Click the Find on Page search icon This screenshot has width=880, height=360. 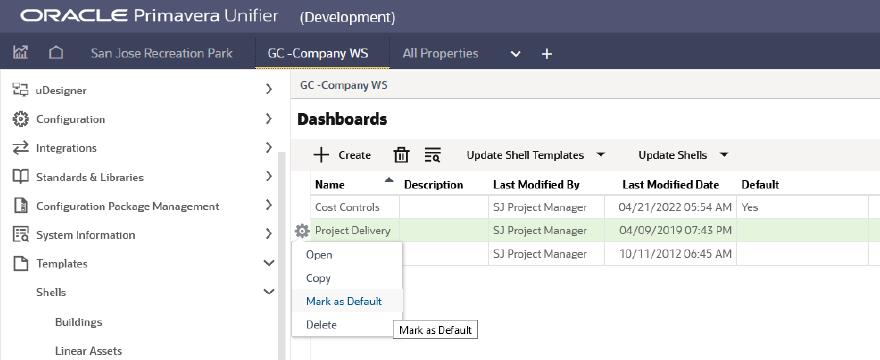point(432,155)
